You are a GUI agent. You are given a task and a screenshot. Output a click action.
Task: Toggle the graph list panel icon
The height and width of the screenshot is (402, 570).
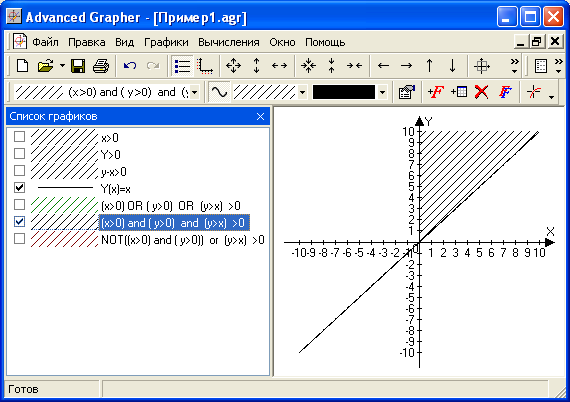(182, 66)
